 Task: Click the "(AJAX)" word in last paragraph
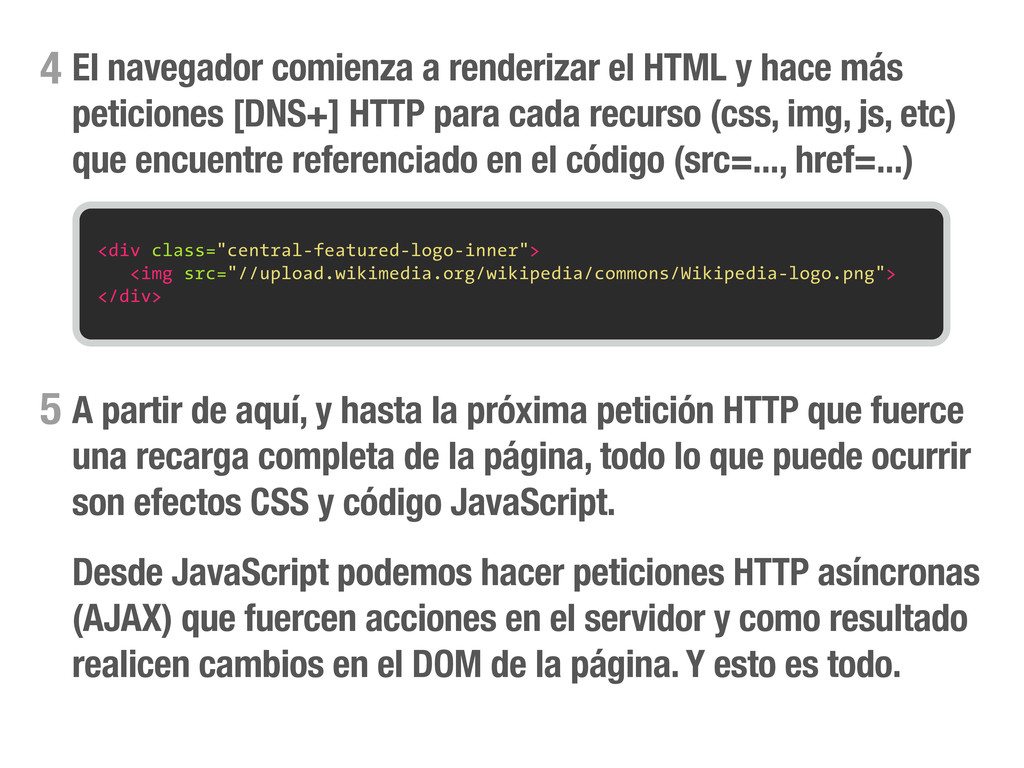122,619
